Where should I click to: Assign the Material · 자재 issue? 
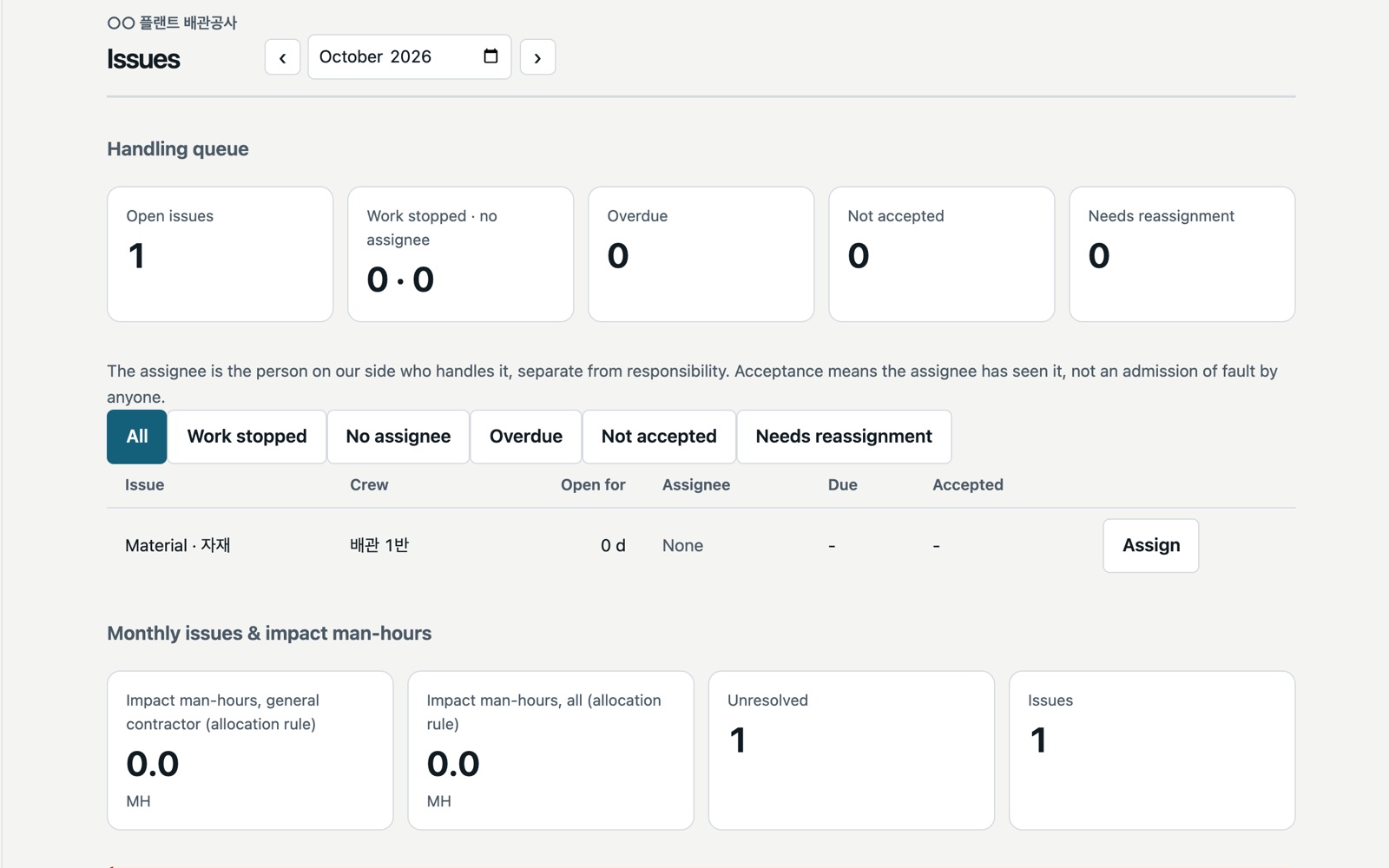coord(1151,545)
